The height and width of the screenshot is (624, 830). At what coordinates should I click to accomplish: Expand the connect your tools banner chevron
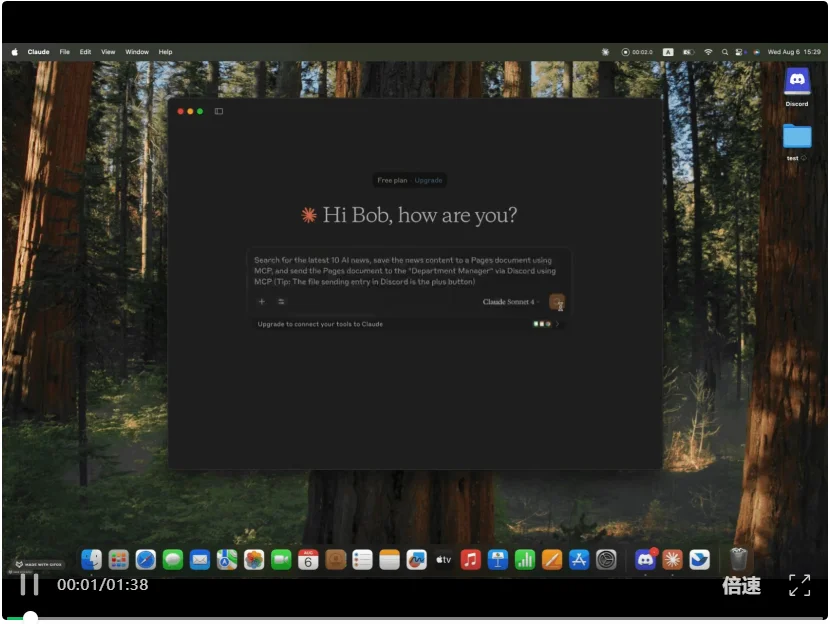click(x=557, y=324)
